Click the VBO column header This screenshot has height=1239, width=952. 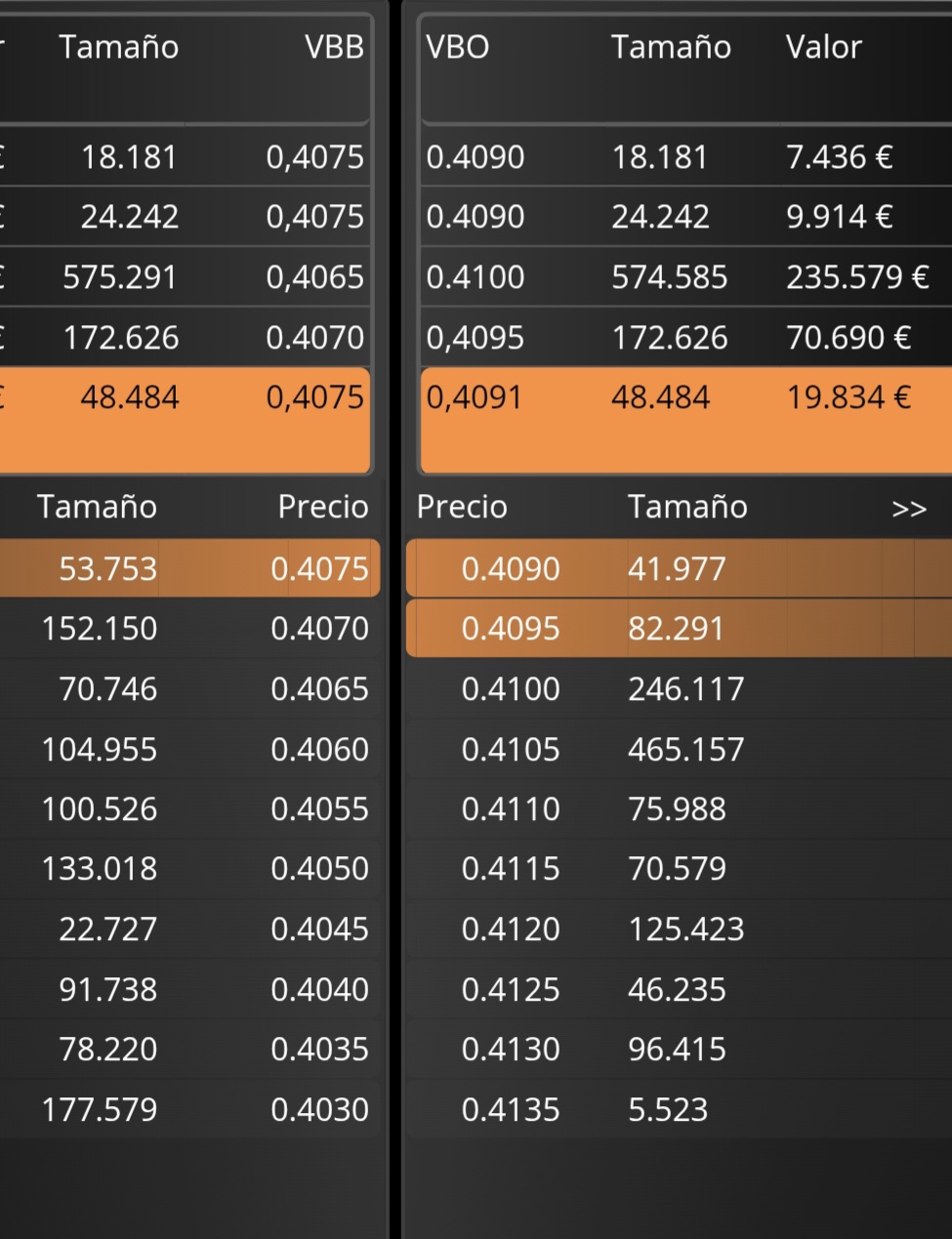click(457, 47)
